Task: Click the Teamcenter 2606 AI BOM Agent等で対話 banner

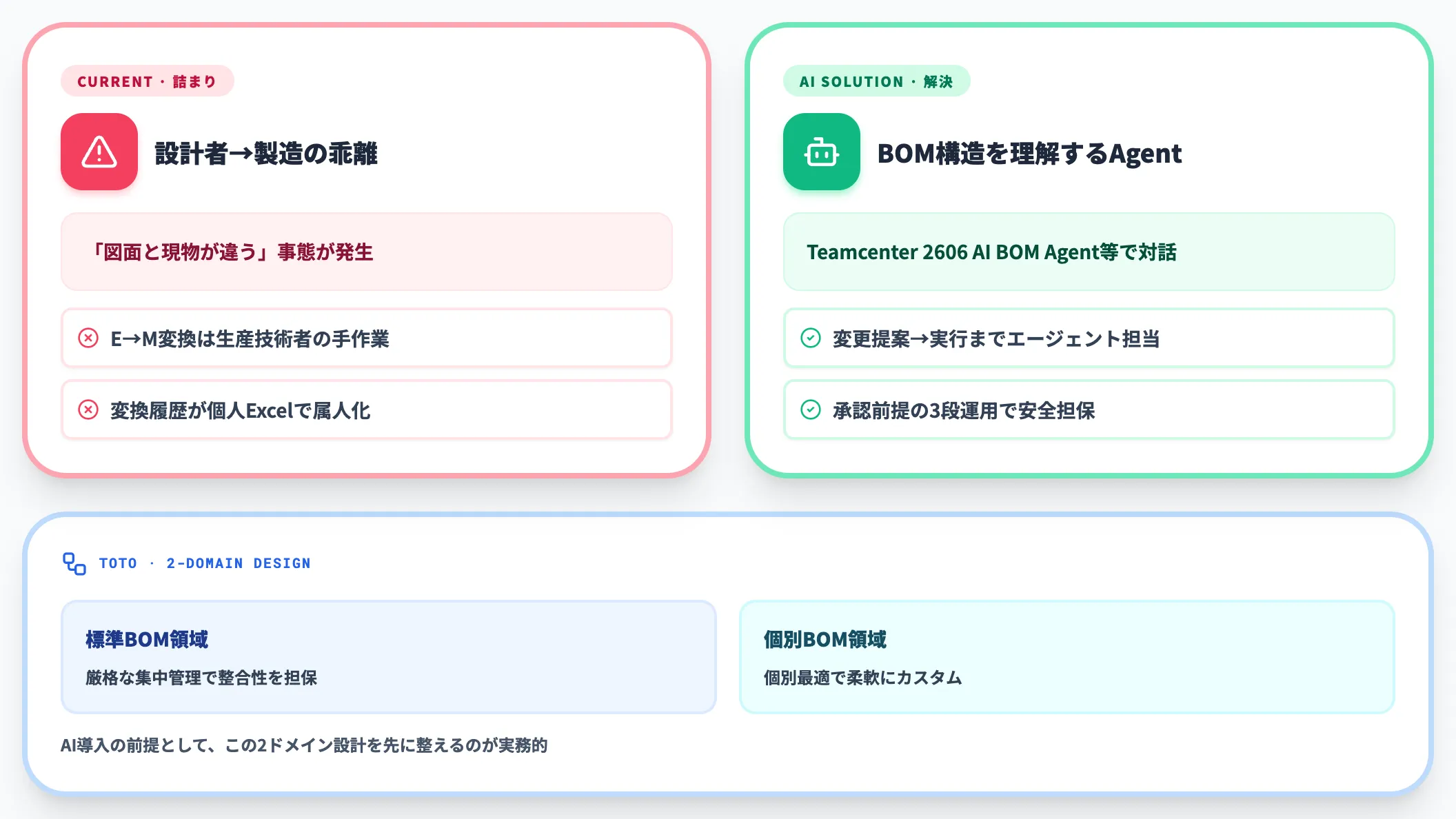Action: 1089,252
